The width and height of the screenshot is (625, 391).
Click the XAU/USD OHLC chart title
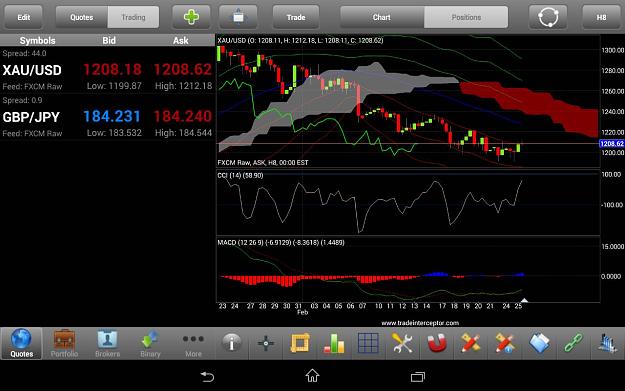(x=300, y=40)
